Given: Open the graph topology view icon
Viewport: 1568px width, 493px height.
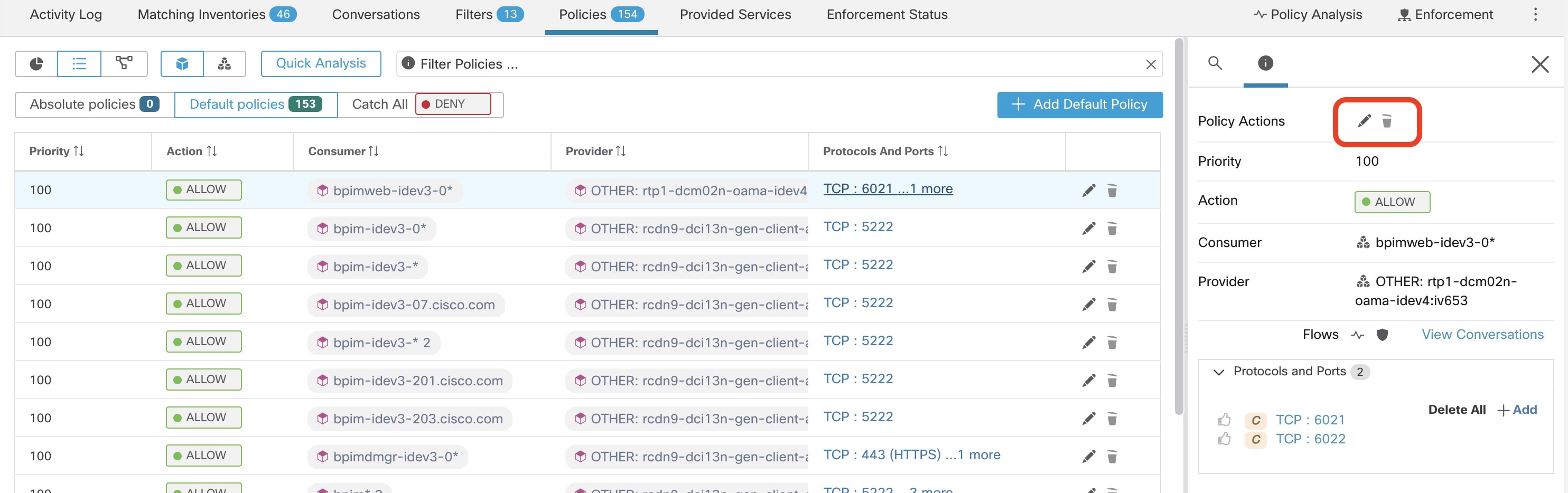Looking at the screenshot, I should tap(124, 64).
